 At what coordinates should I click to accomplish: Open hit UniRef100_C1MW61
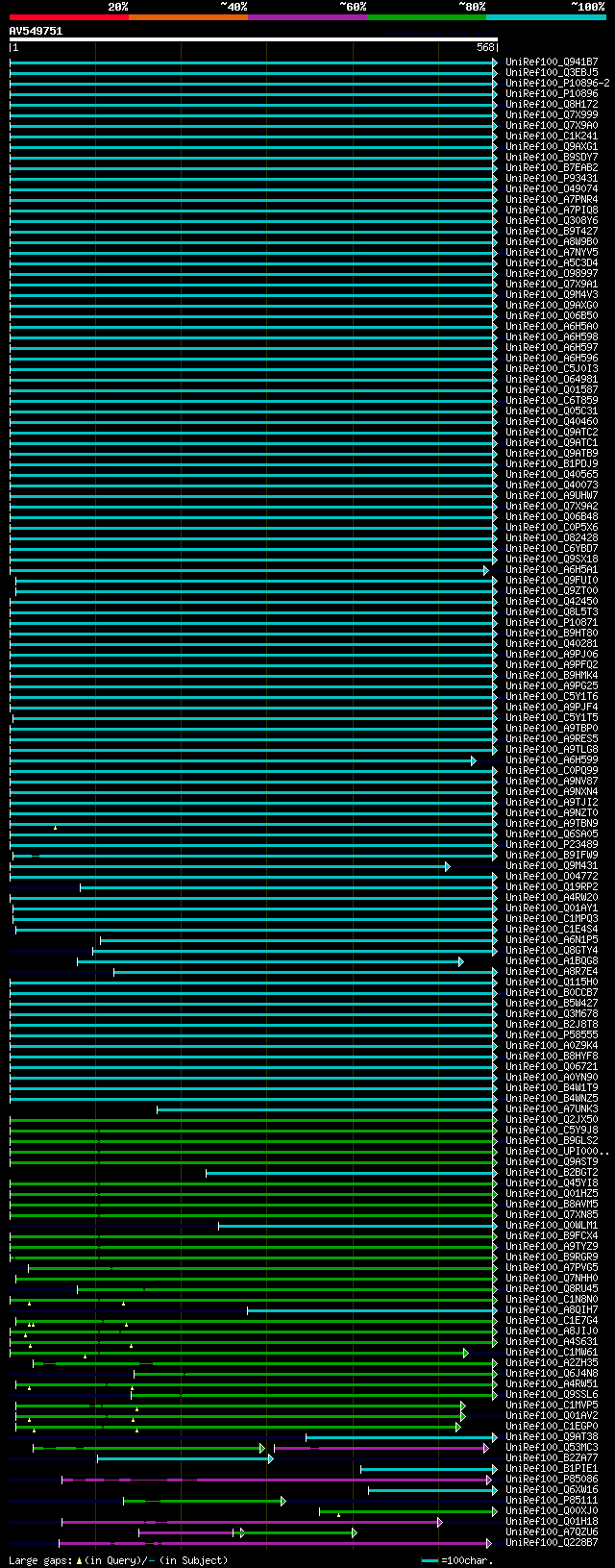552,1352
